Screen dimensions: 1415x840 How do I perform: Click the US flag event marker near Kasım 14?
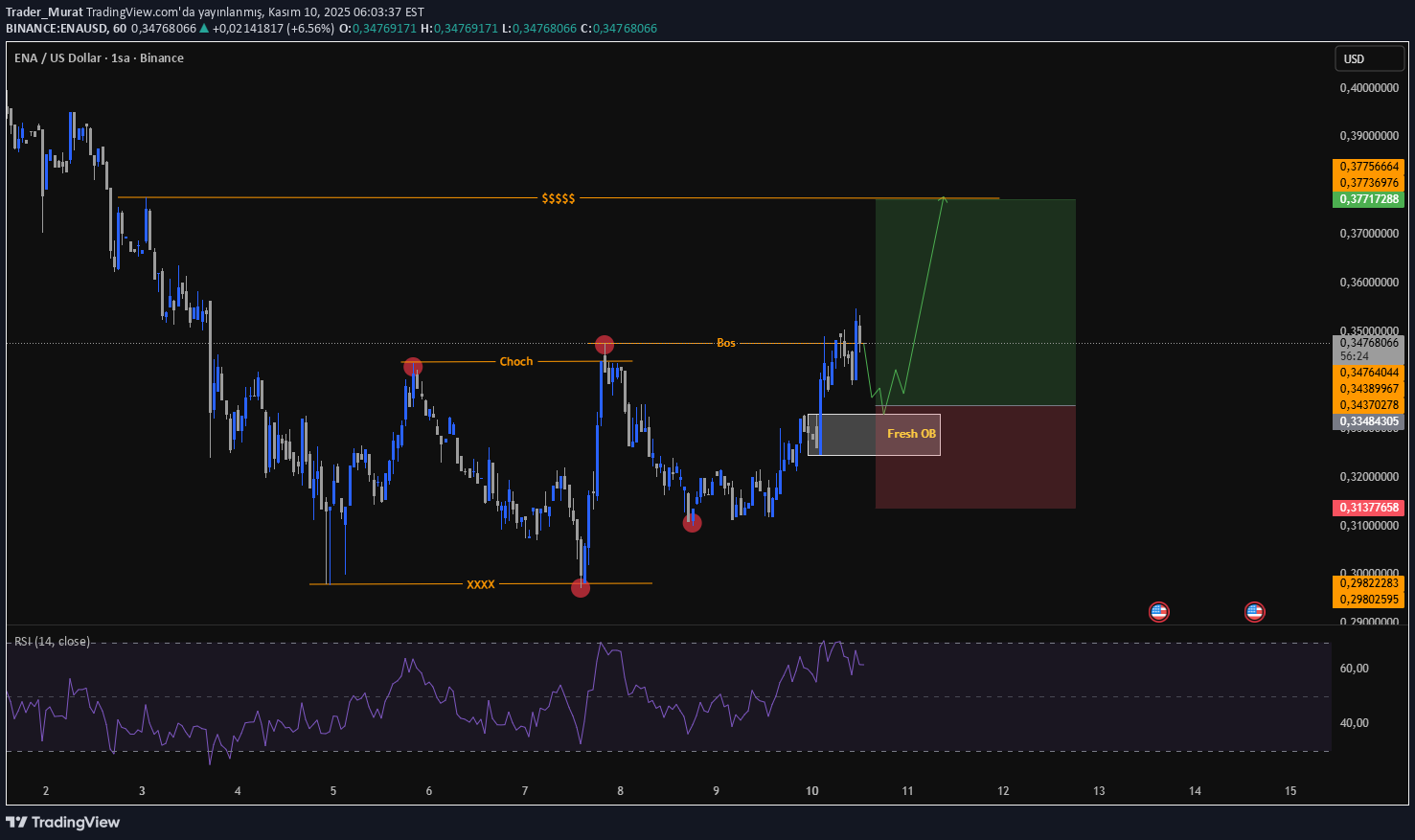click(x=1255, y=611)
